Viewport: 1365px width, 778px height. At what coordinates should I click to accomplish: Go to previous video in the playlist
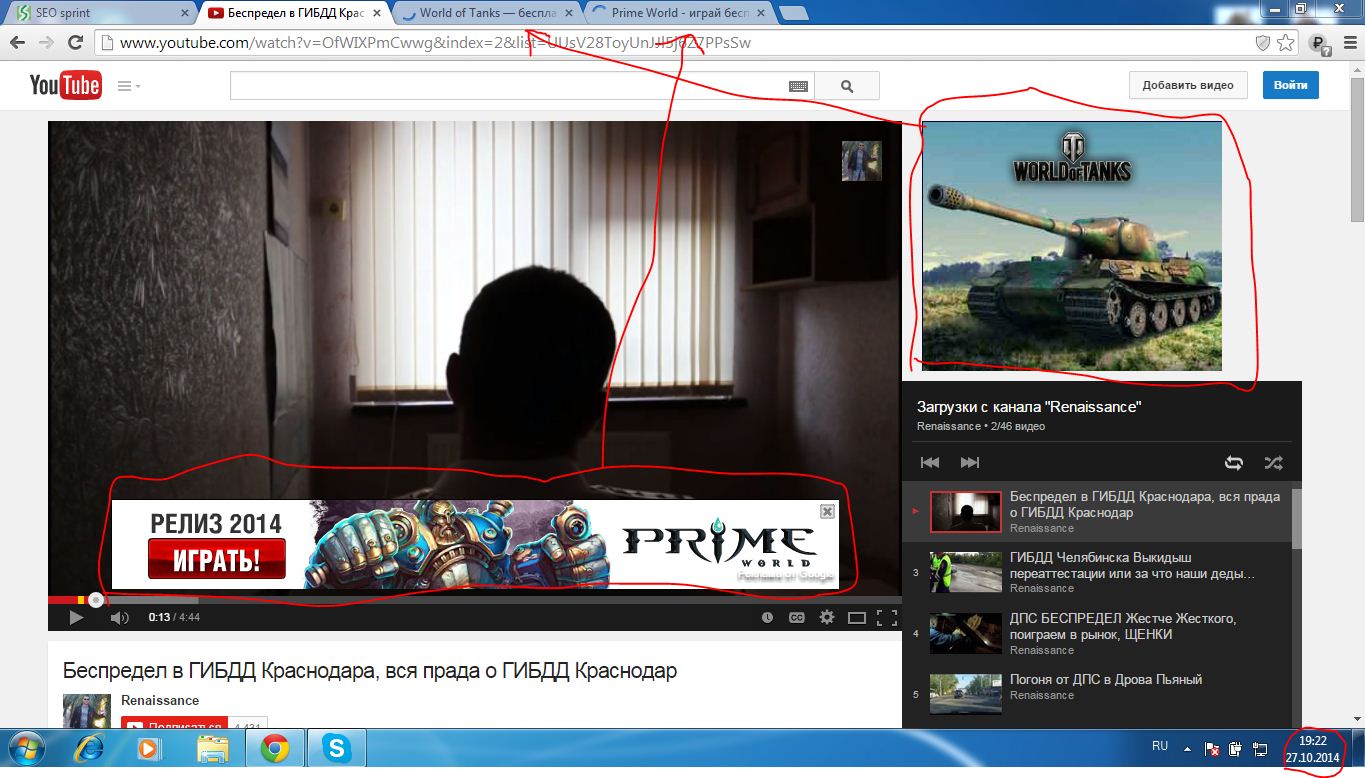click(x=930, y=463)
